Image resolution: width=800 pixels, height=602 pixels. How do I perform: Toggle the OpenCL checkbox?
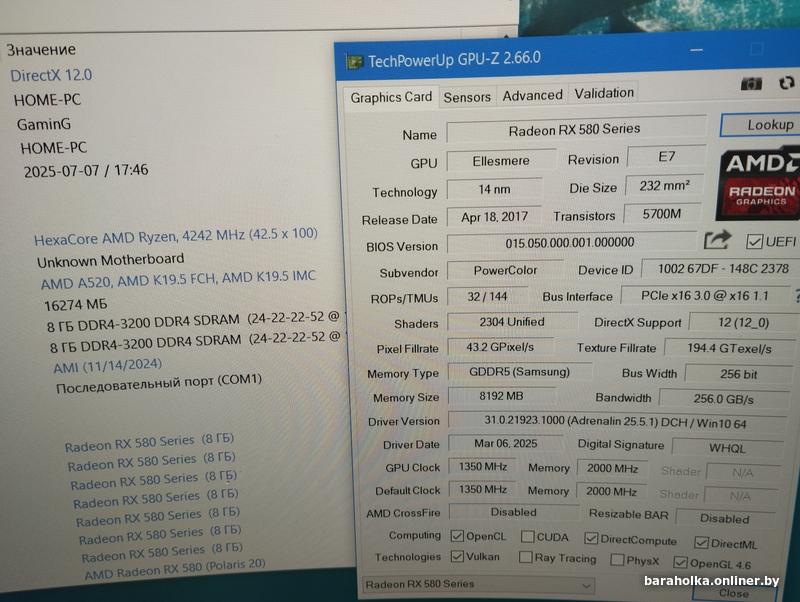click(x=457, y=536)
